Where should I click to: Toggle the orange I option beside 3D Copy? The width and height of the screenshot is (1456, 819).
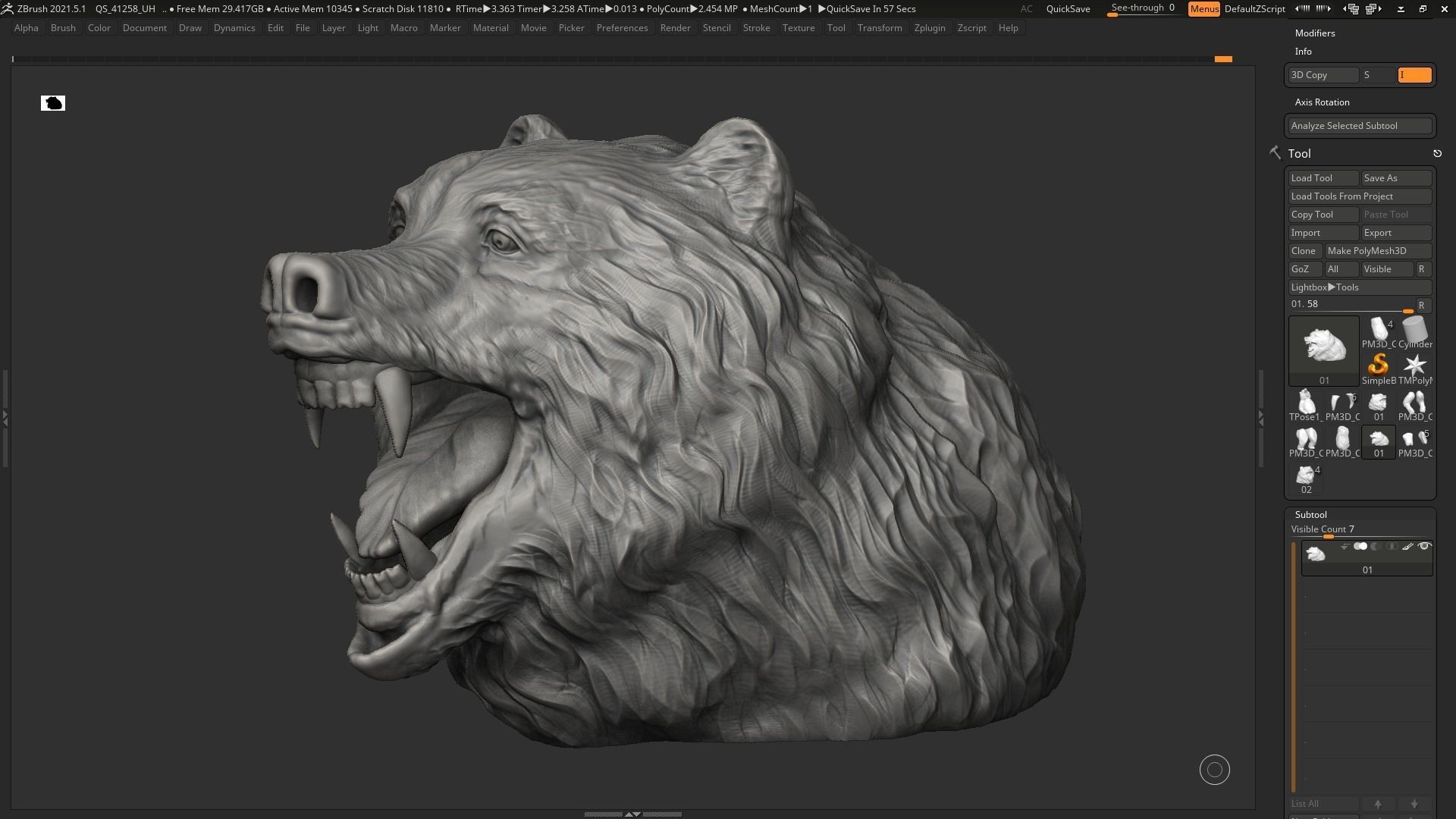1414,75
